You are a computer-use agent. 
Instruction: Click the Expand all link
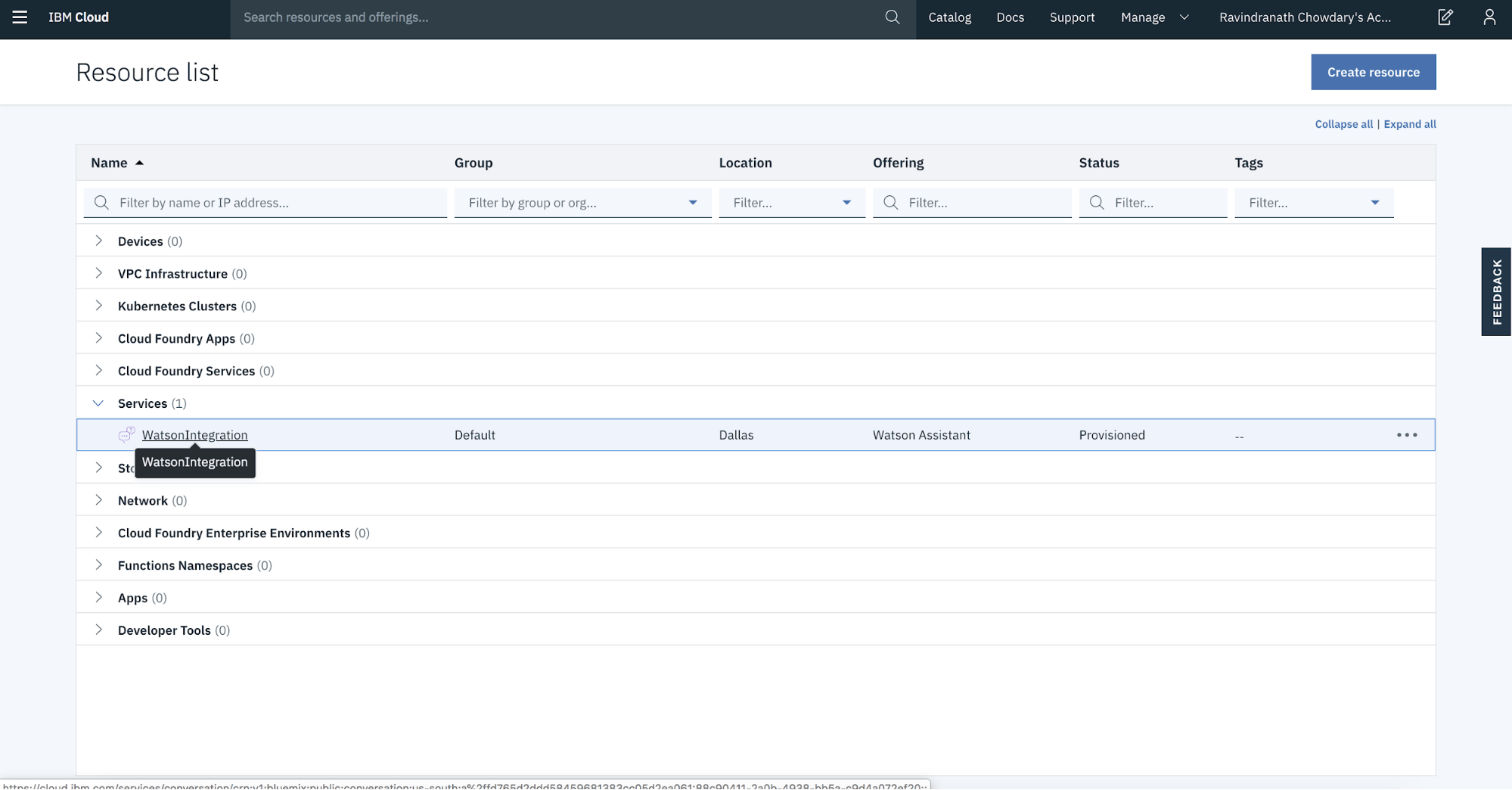[x=1409, y=124]
